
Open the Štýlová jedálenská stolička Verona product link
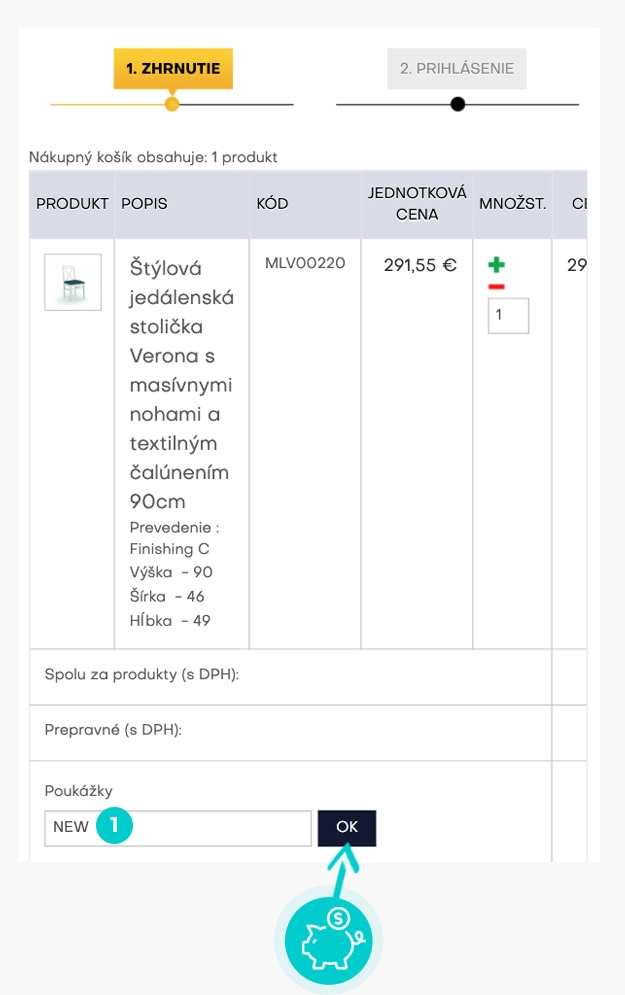181,384
